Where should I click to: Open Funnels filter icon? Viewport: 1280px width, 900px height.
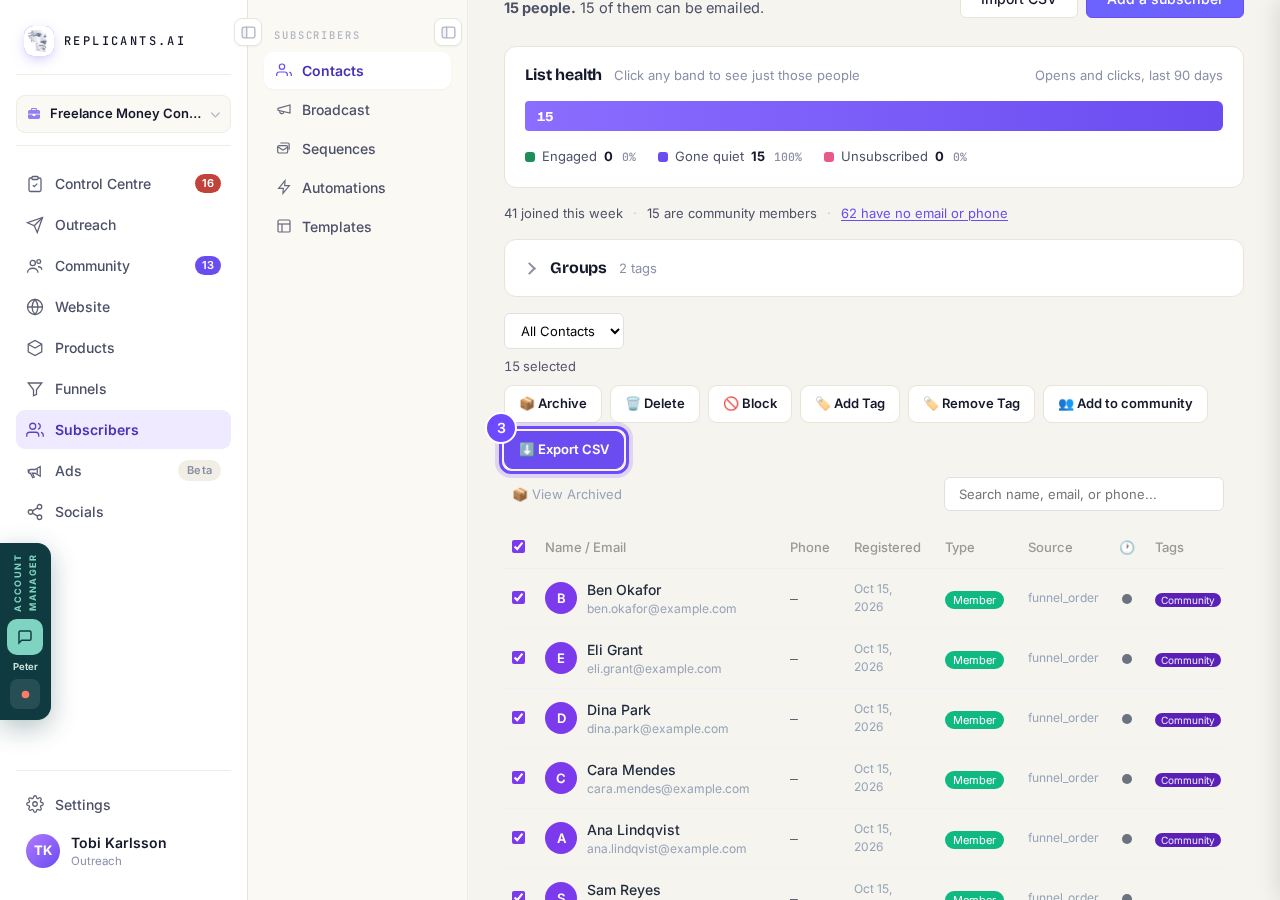pos(35,389)
